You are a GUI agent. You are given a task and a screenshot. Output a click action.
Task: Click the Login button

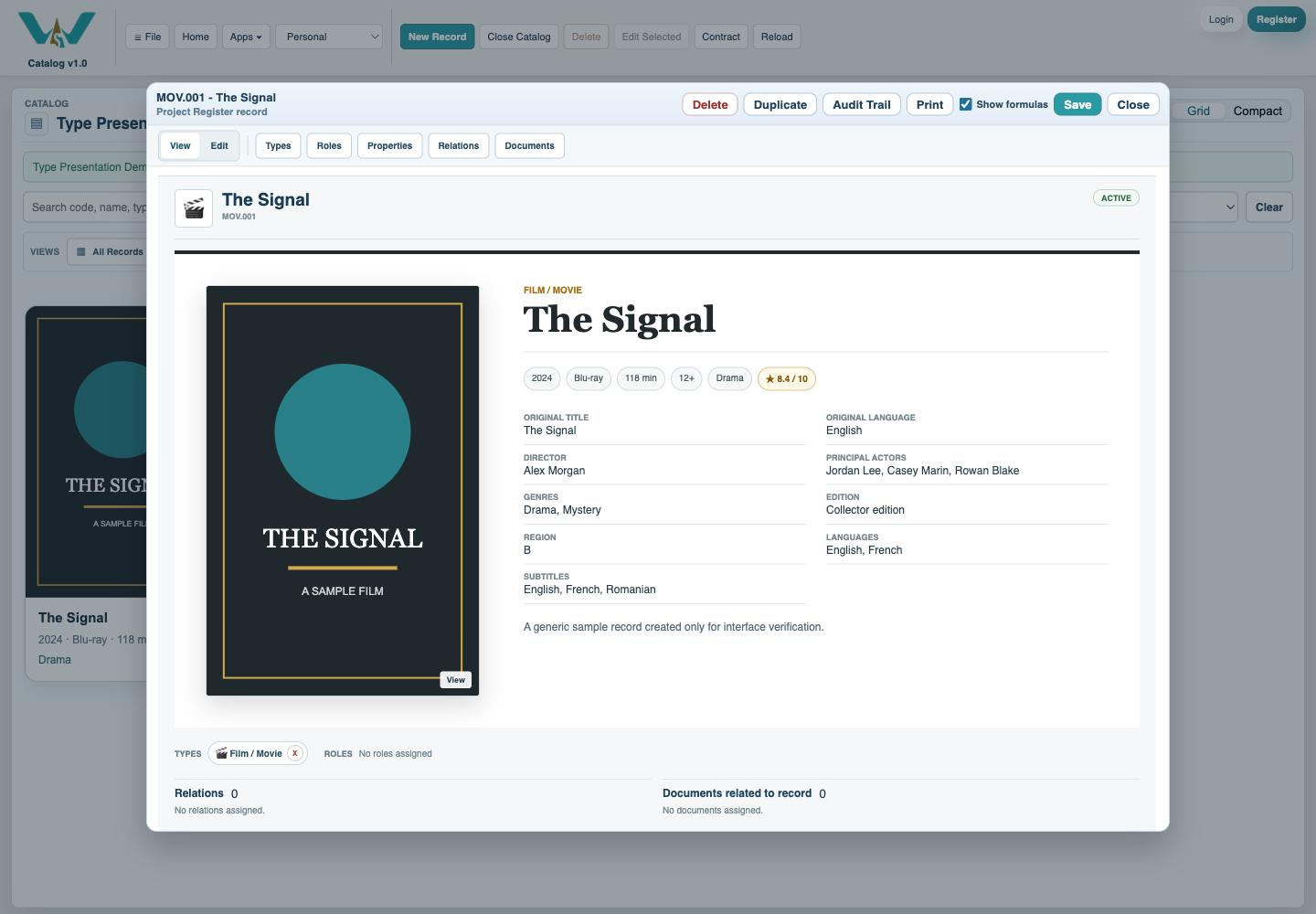tap(1221, 19)
